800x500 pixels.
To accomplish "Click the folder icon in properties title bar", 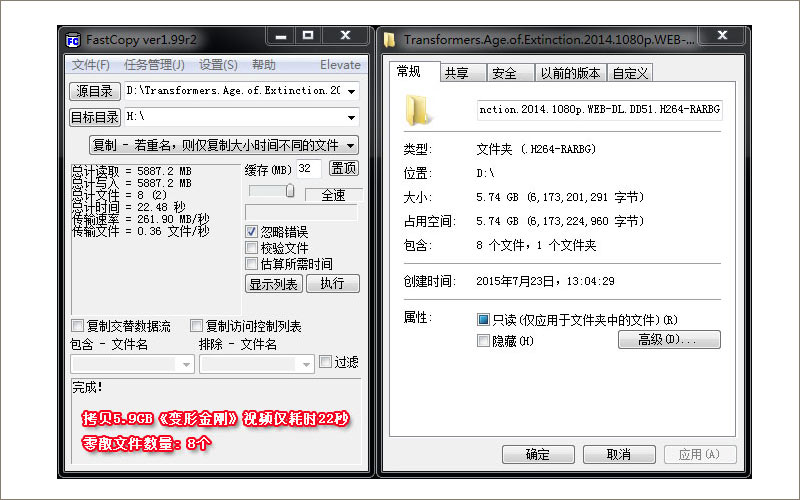I will coord(391,40).
